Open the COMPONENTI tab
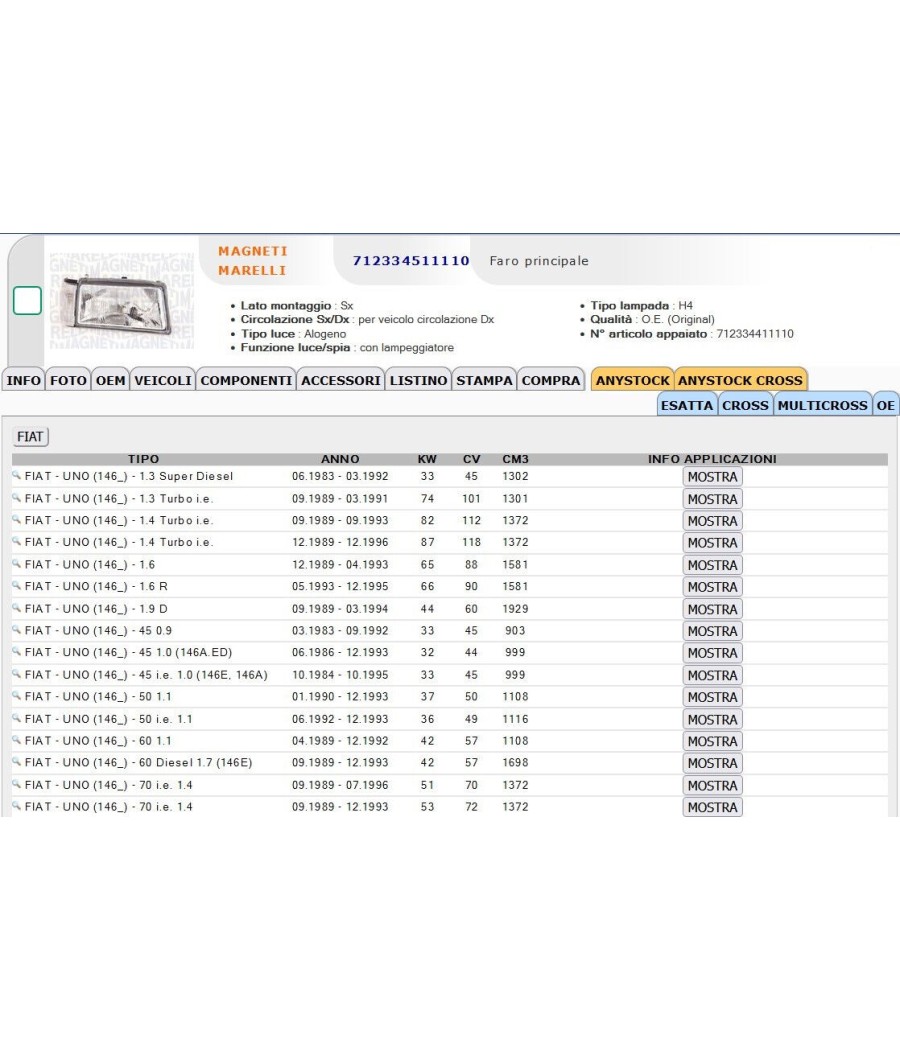The width and height of the screenshot is (900, 1050). 246,380
